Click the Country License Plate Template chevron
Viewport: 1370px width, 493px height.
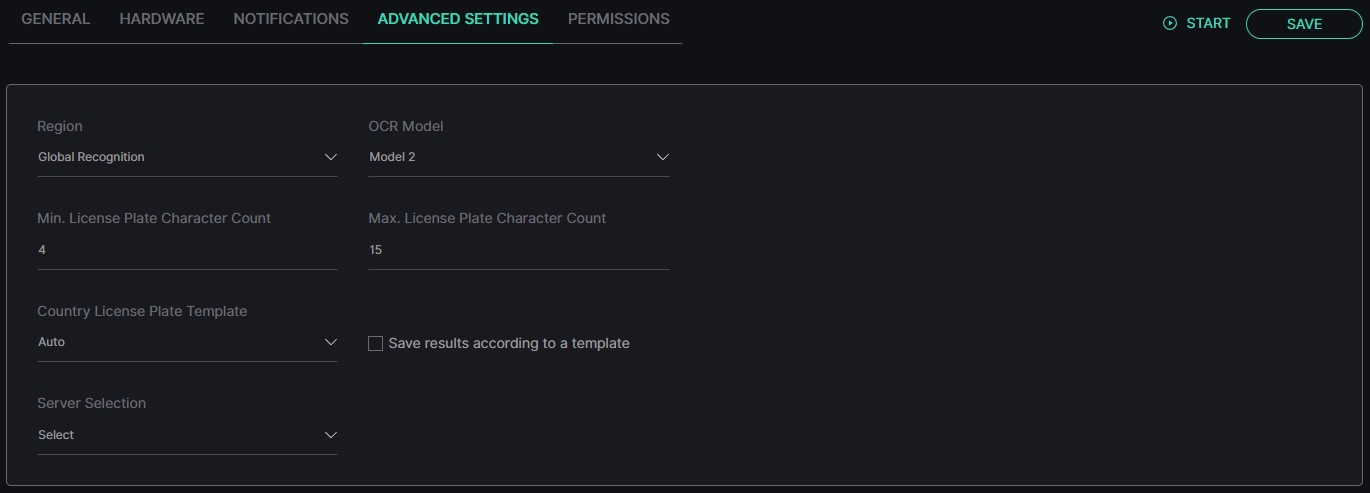(x=331, y=342)
